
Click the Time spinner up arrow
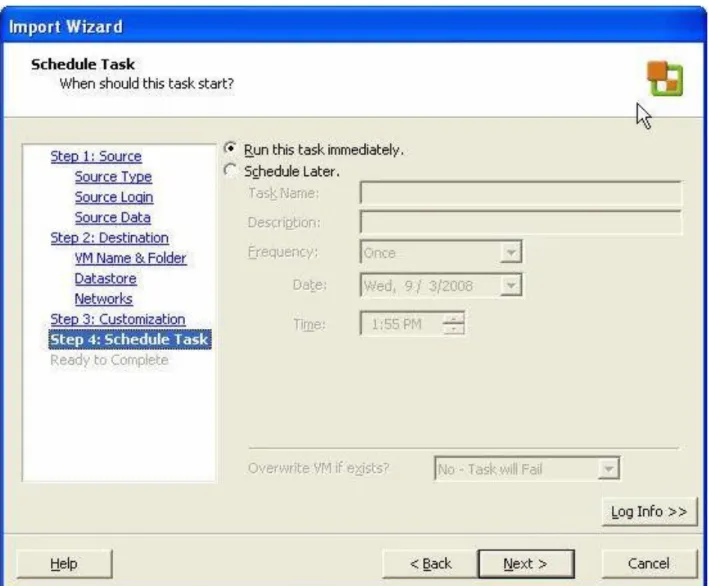(x=453, y=318)
